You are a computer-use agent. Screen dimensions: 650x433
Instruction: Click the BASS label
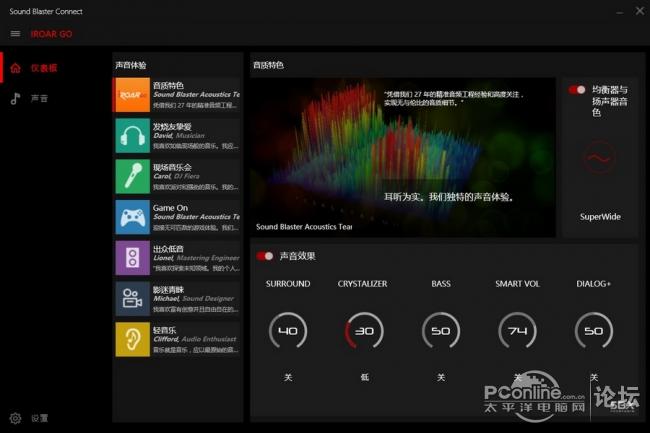coord(441,284)
